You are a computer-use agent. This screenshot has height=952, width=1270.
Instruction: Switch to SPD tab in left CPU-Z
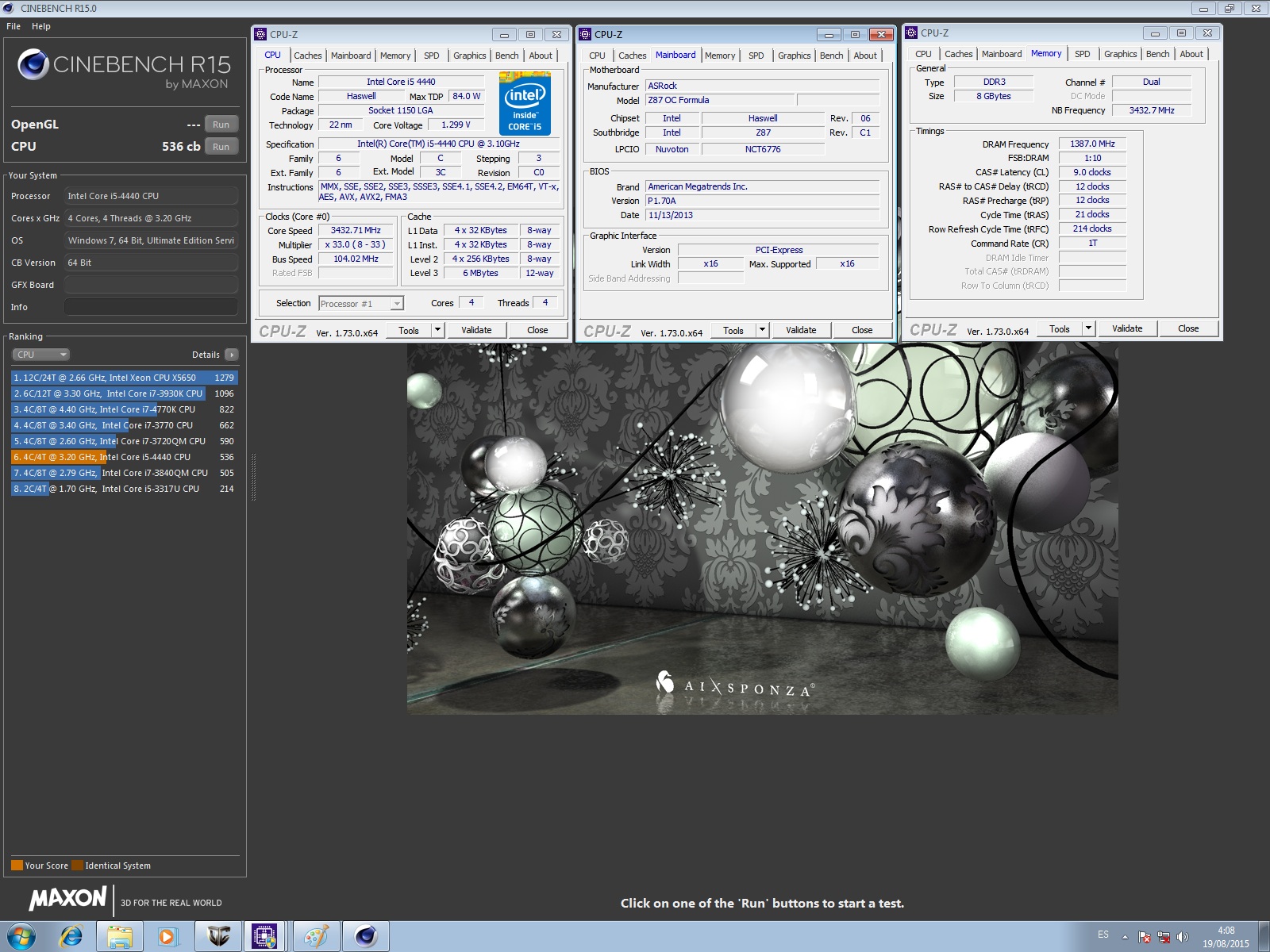pos(431,56)
